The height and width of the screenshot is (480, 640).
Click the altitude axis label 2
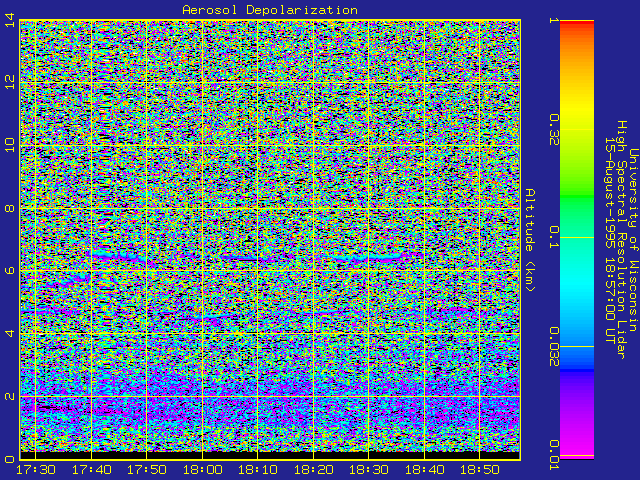click(x=9, y=396)
